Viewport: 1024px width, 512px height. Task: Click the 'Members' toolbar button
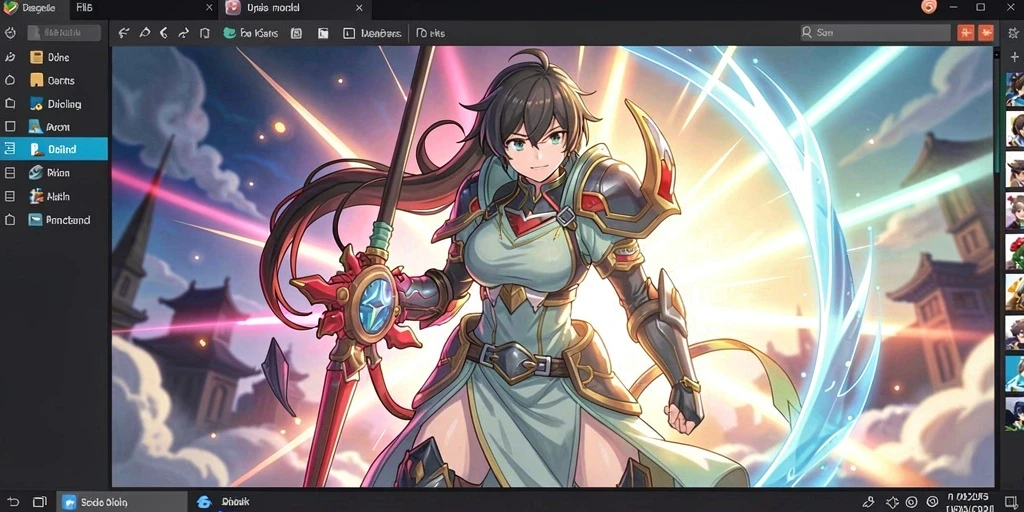(372, 33)
